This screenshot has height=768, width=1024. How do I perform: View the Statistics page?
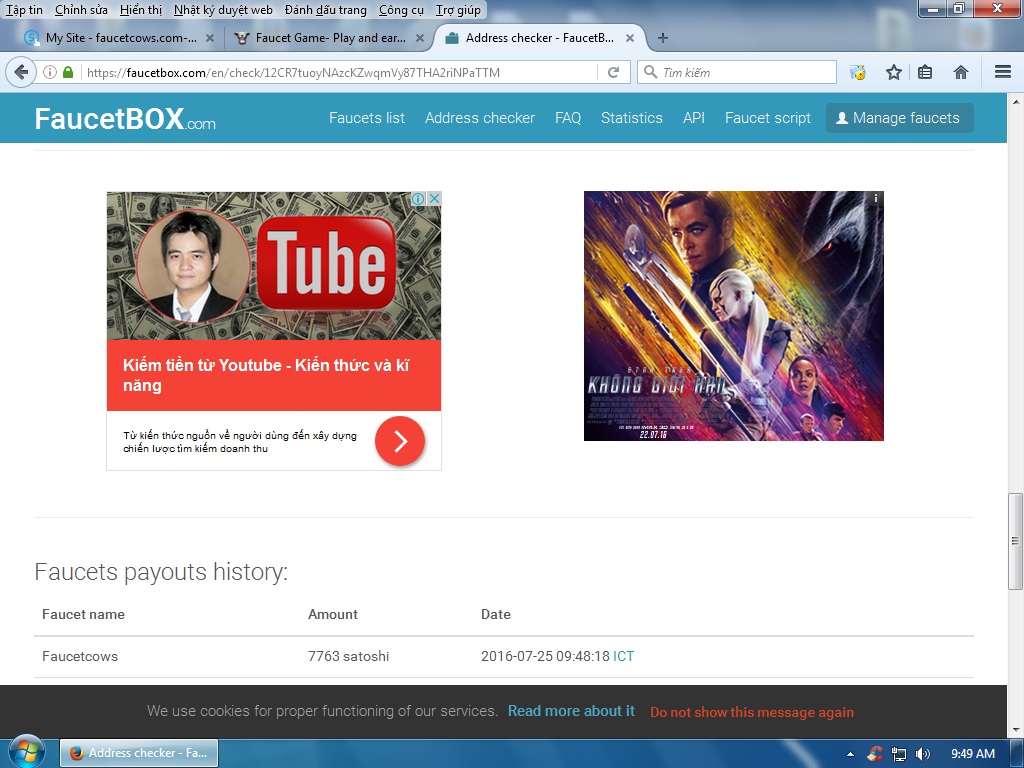click(x=632, y=118)
